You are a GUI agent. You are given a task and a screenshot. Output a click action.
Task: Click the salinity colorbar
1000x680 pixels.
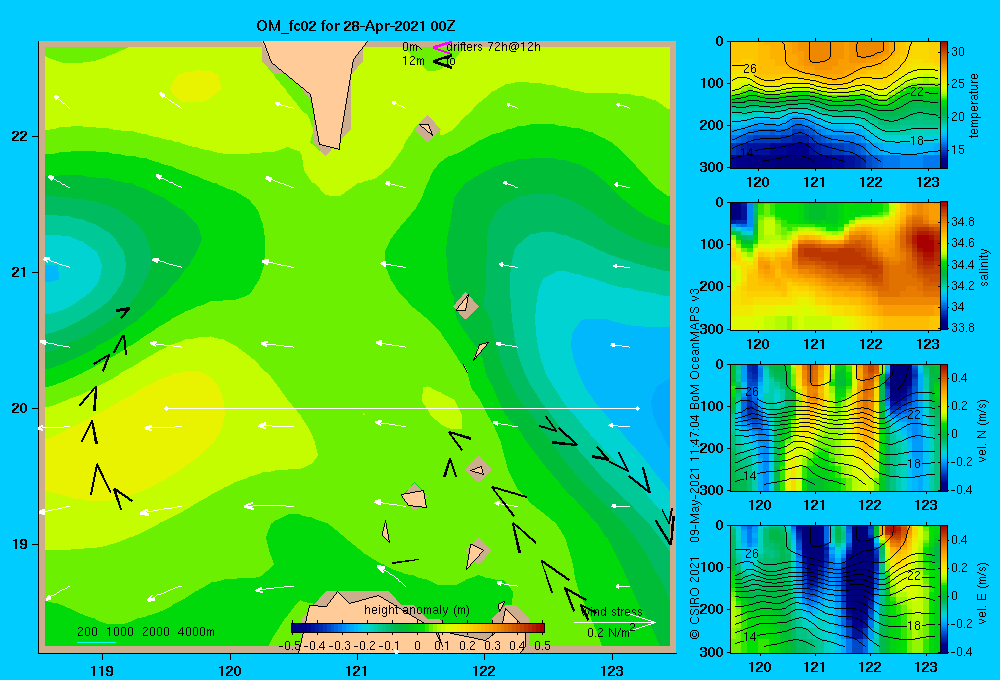click(943, 266)
